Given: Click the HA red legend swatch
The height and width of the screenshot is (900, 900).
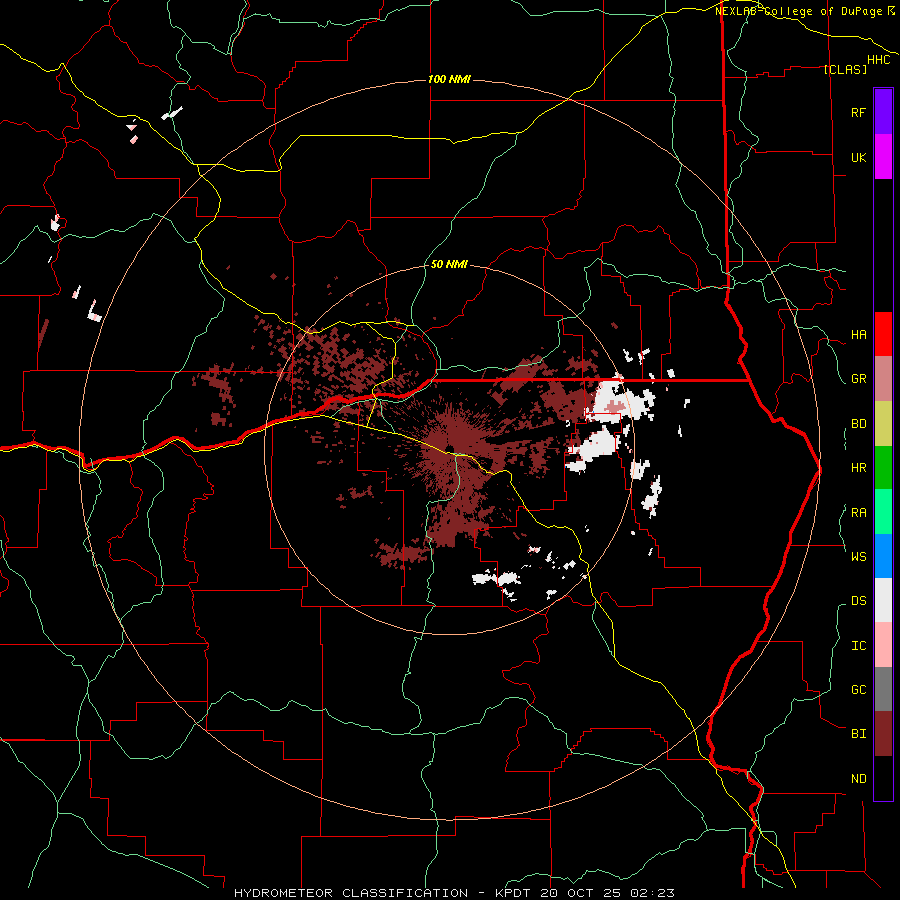Looking at the screenshot, I should (x=883, y=334).
